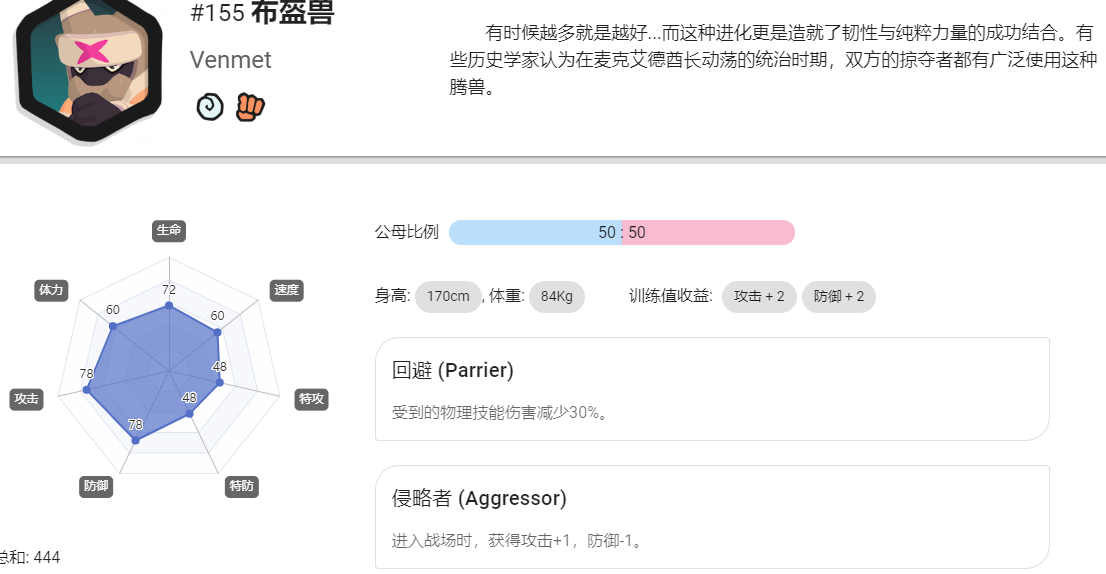Click the wind type swirl icon
The height and width of the screenshot is (574, 1106).
pos(209,107)
